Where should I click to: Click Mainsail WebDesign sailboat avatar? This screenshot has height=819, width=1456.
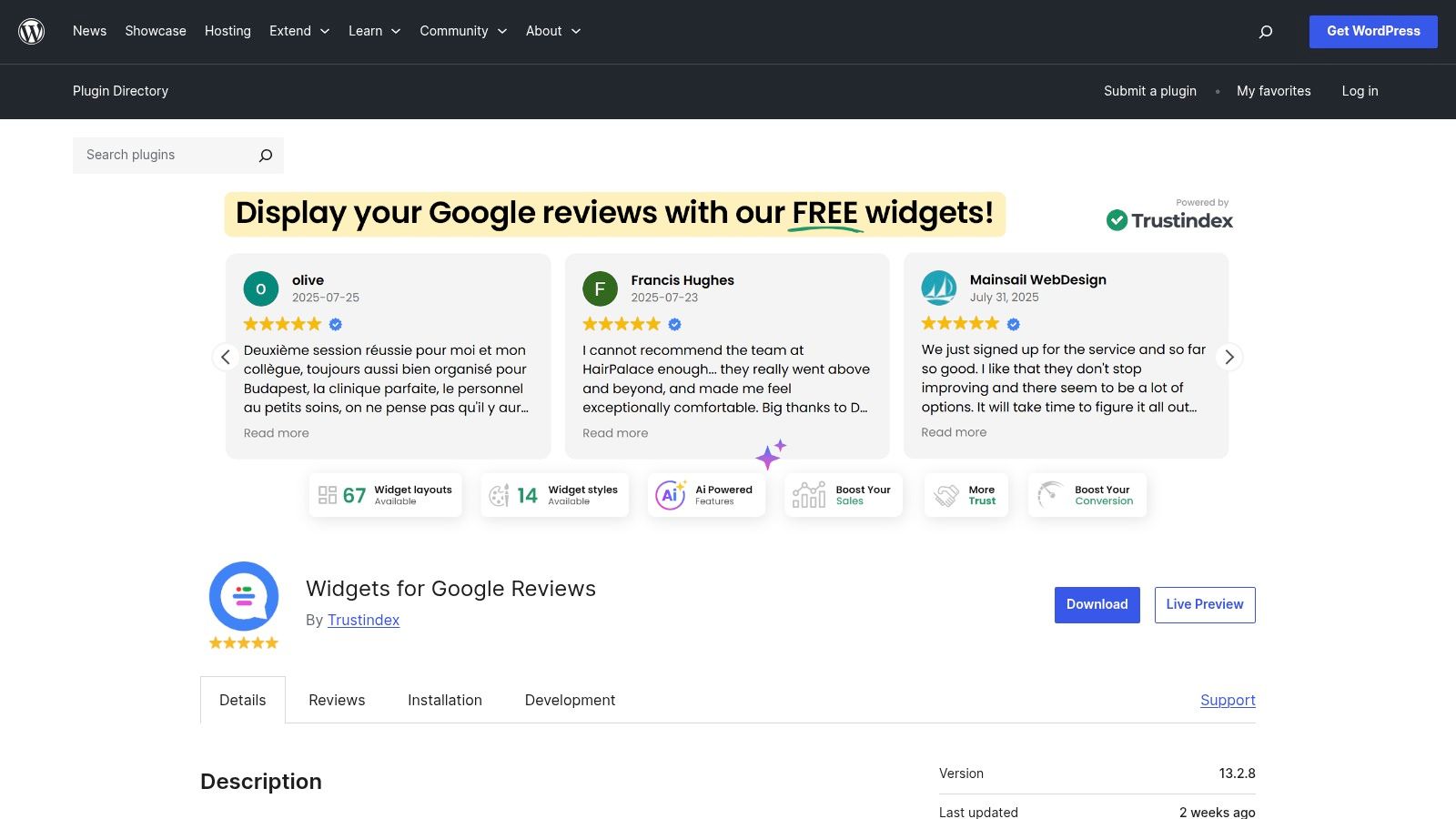[x=938, y=288]
